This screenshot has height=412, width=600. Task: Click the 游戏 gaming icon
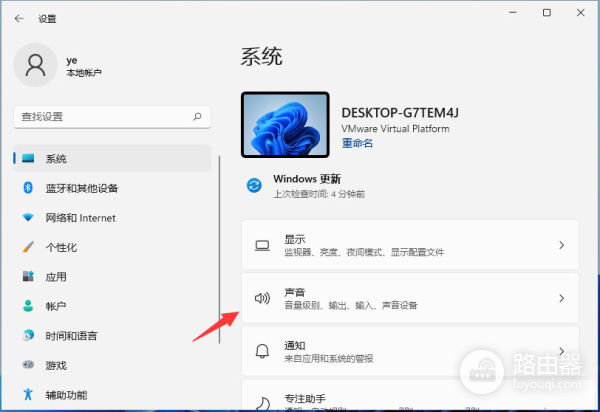pos(29,365)
